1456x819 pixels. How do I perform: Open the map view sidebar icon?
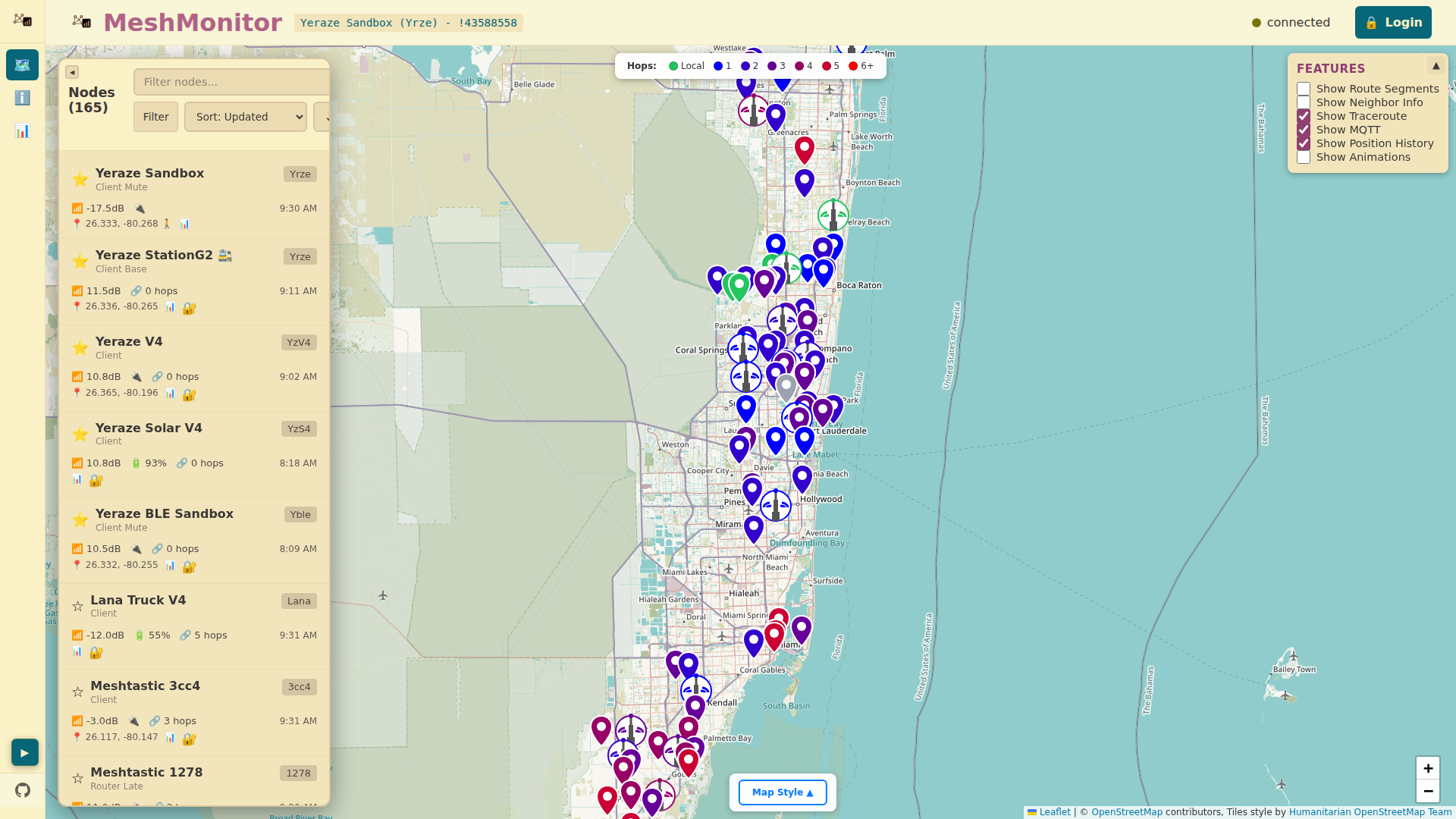[x=22, y=65]
